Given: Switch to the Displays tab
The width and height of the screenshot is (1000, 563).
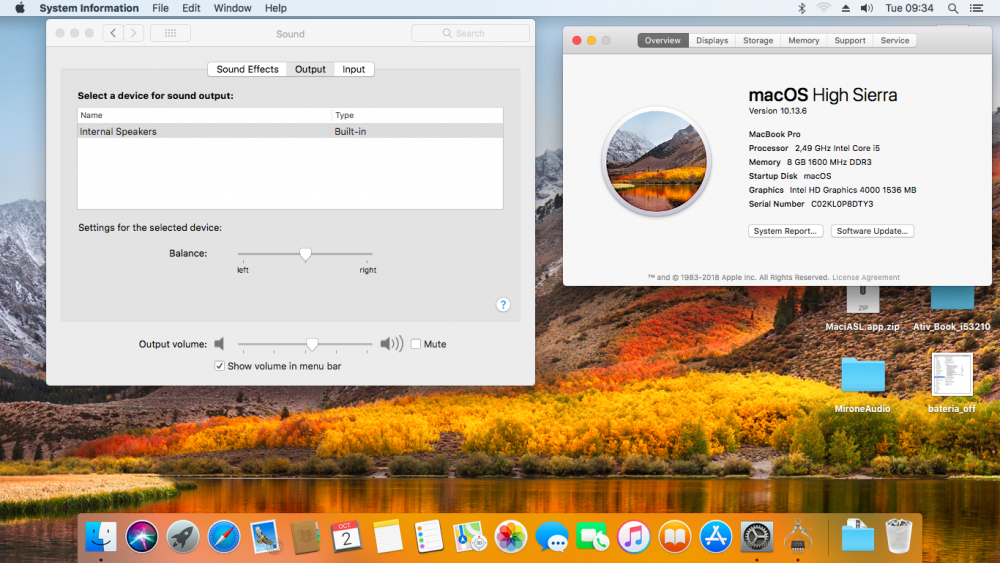Looking at the screenshot, I should point(712,40).
